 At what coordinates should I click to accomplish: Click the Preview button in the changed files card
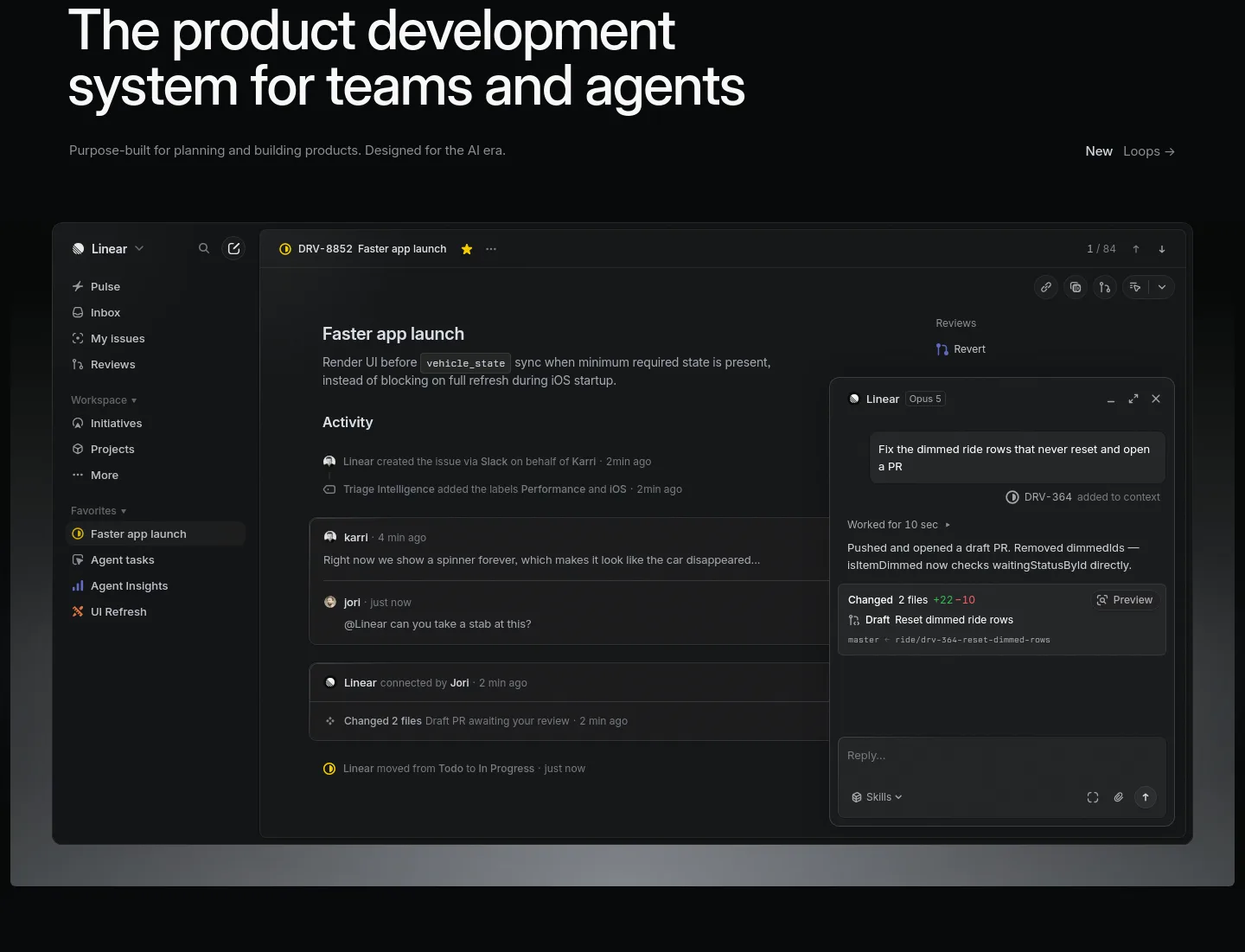1125,600
